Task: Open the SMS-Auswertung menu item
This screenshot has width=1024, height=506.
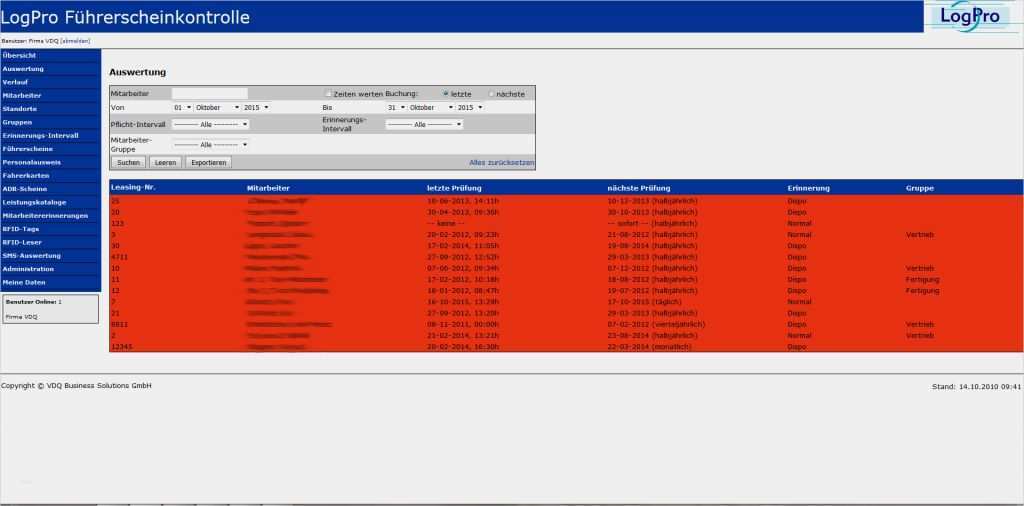Action: pyautogui.click(x=31, y=255)
